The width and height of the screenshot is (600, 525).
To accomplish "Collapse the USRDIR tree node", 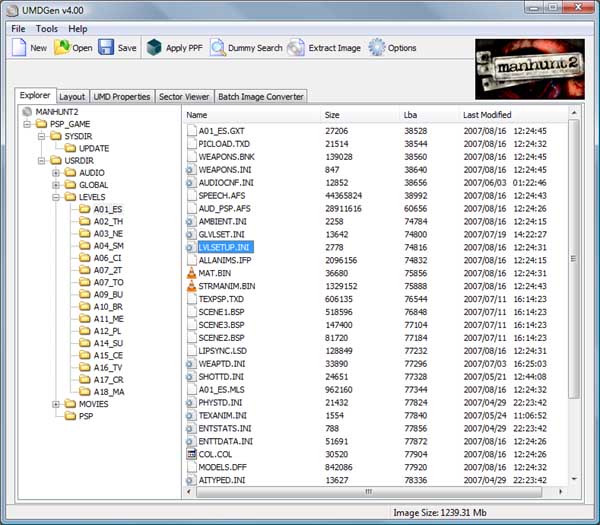I will 41,160.
